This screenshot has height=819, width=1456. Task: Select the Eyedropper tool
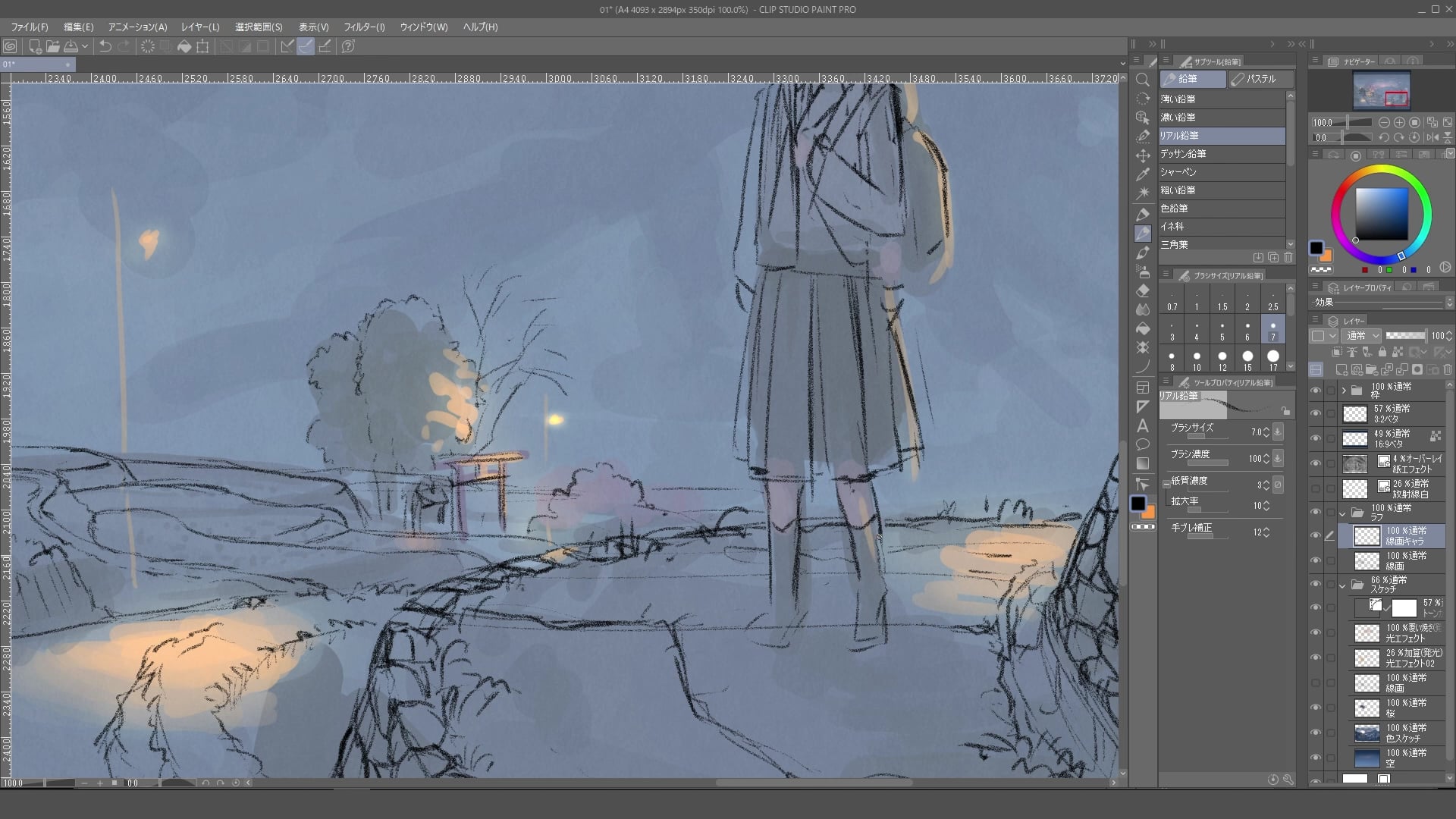click(x=1143, y=174)
